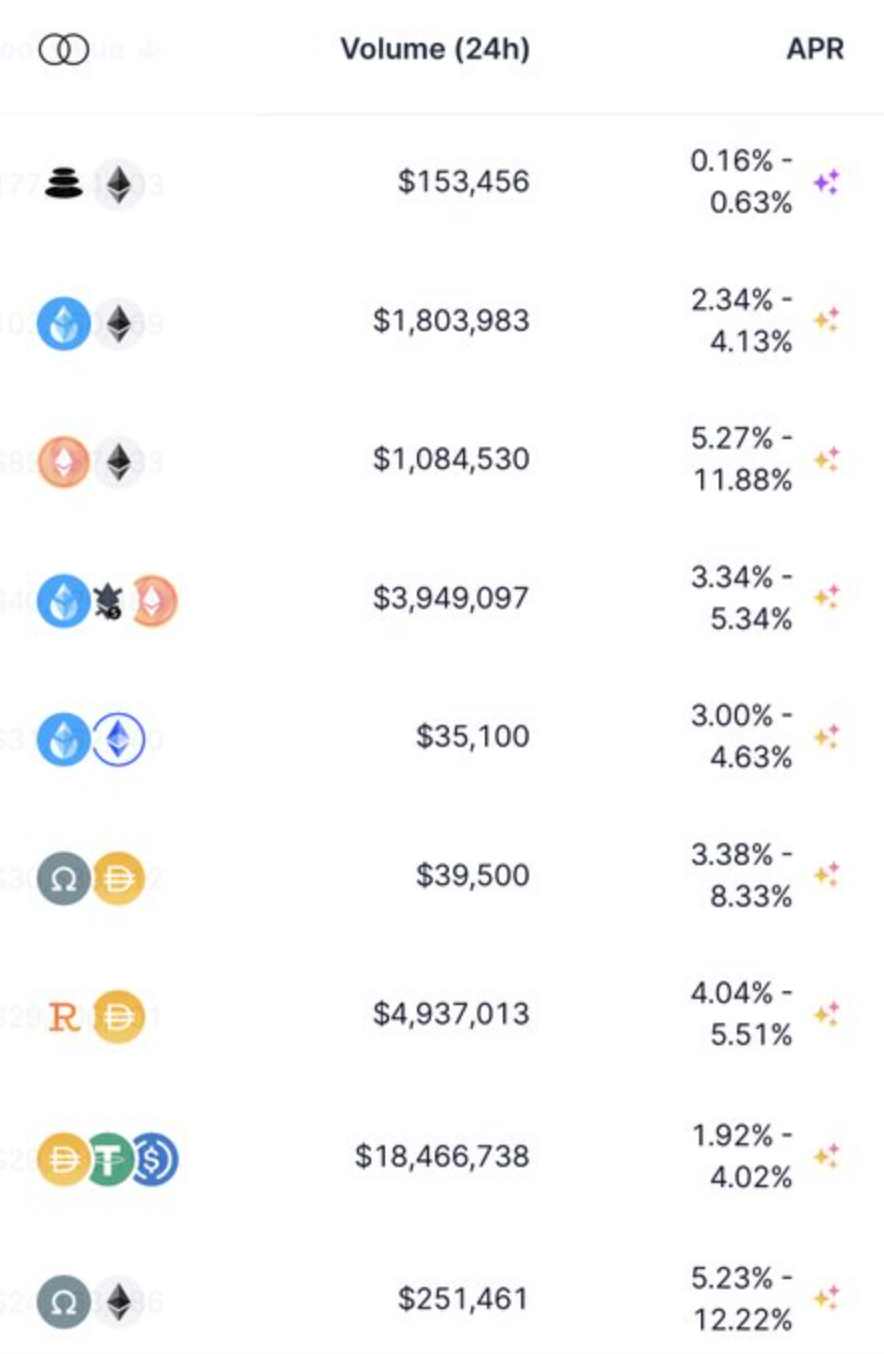This screenshot has height=1354, width=884.
Task: Select the row showing $35,100 volume
Action: [442, 737]
